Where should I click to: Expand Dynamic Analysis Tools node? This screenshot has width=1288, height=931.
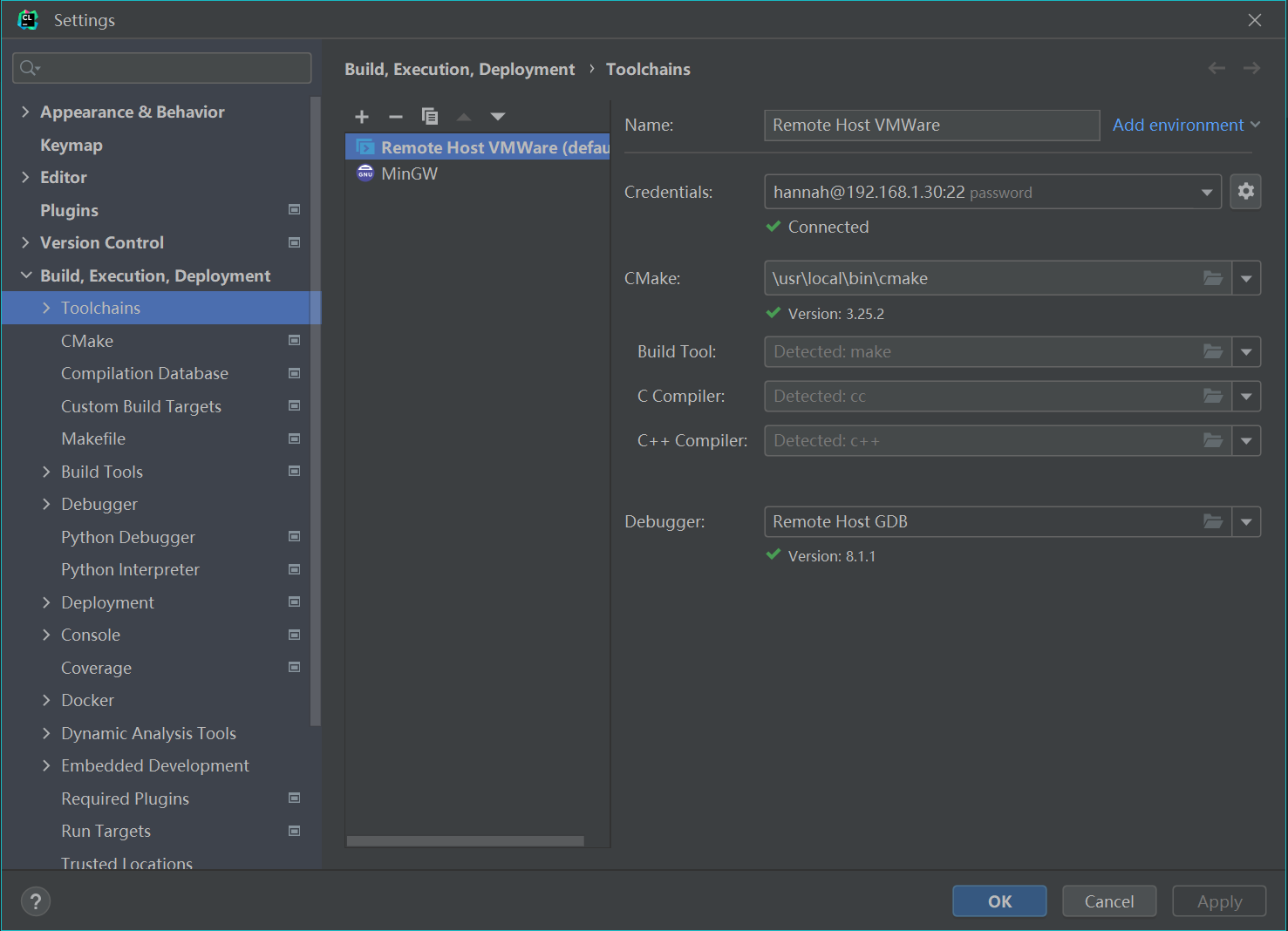click(46, 733)
